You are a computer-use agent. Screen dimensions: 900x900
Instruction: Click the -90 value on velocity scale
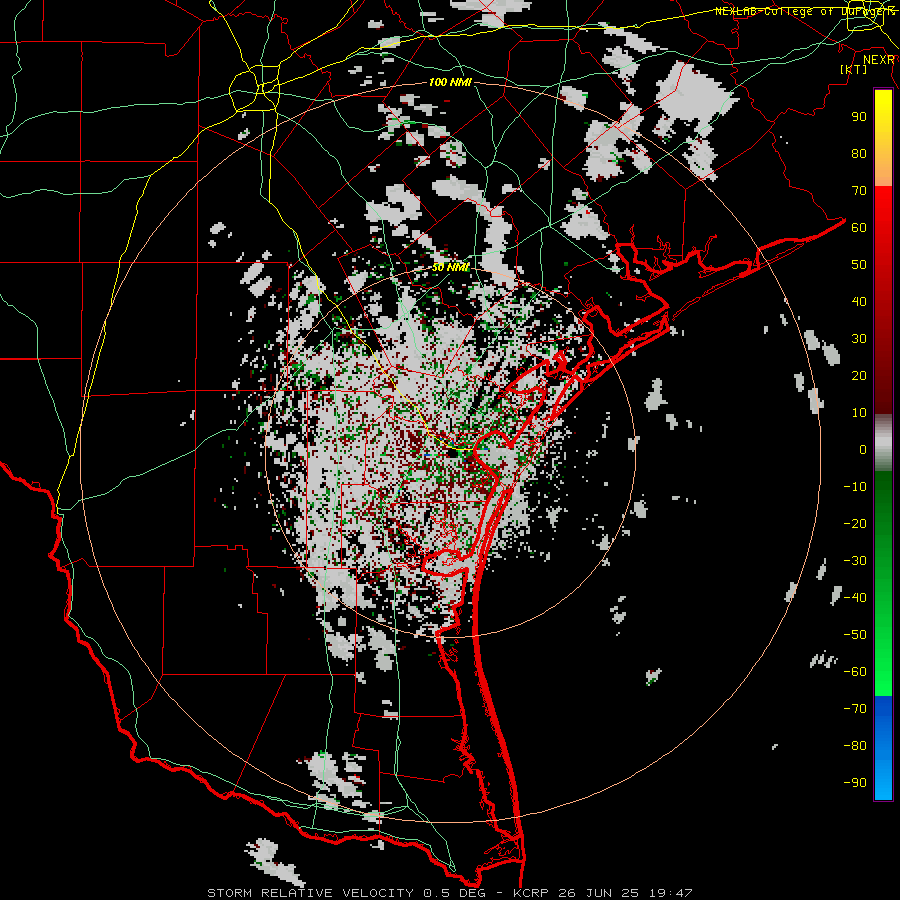pos(855,783)
